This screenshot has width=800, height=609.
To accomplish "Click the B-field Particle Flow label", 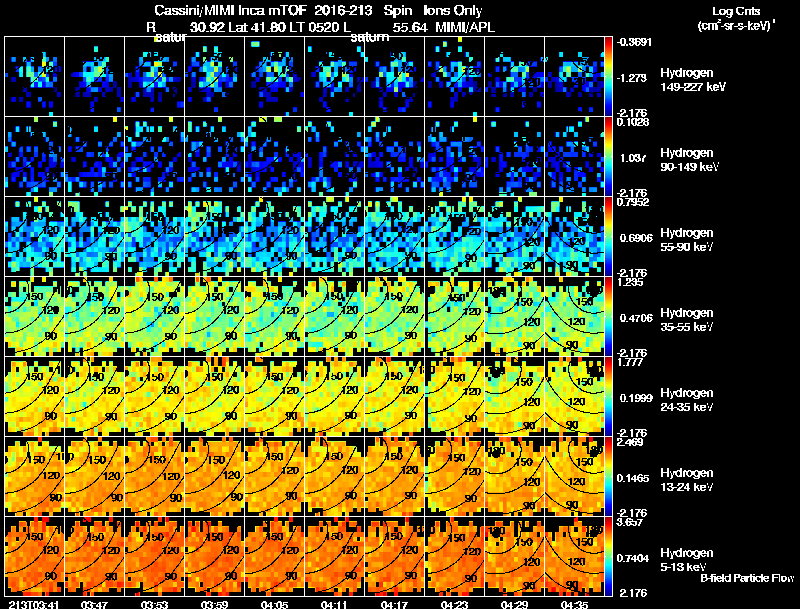I will coord(747,578).
